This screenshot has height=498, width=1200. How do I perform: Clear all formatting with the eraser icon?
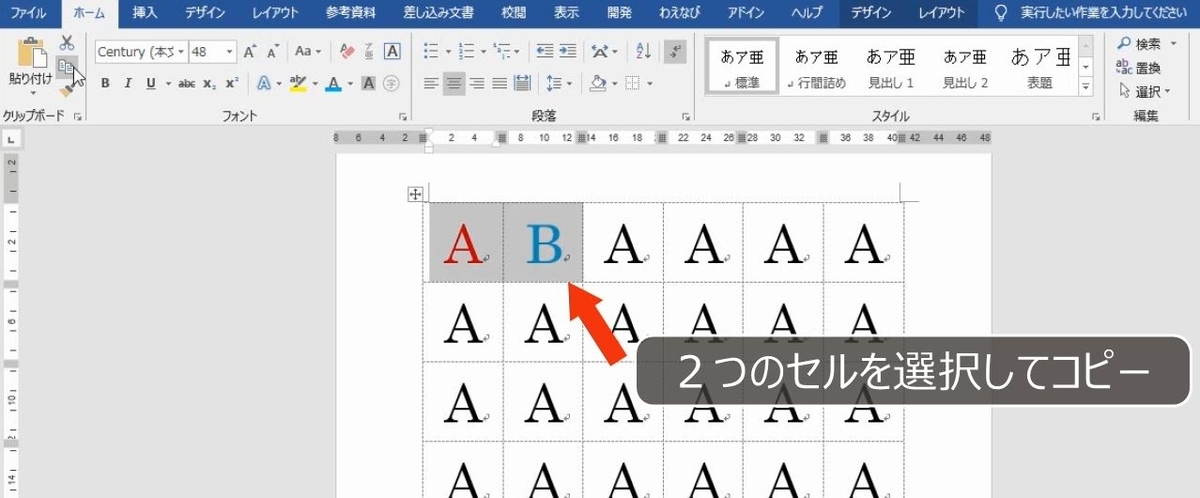(347, 52)
